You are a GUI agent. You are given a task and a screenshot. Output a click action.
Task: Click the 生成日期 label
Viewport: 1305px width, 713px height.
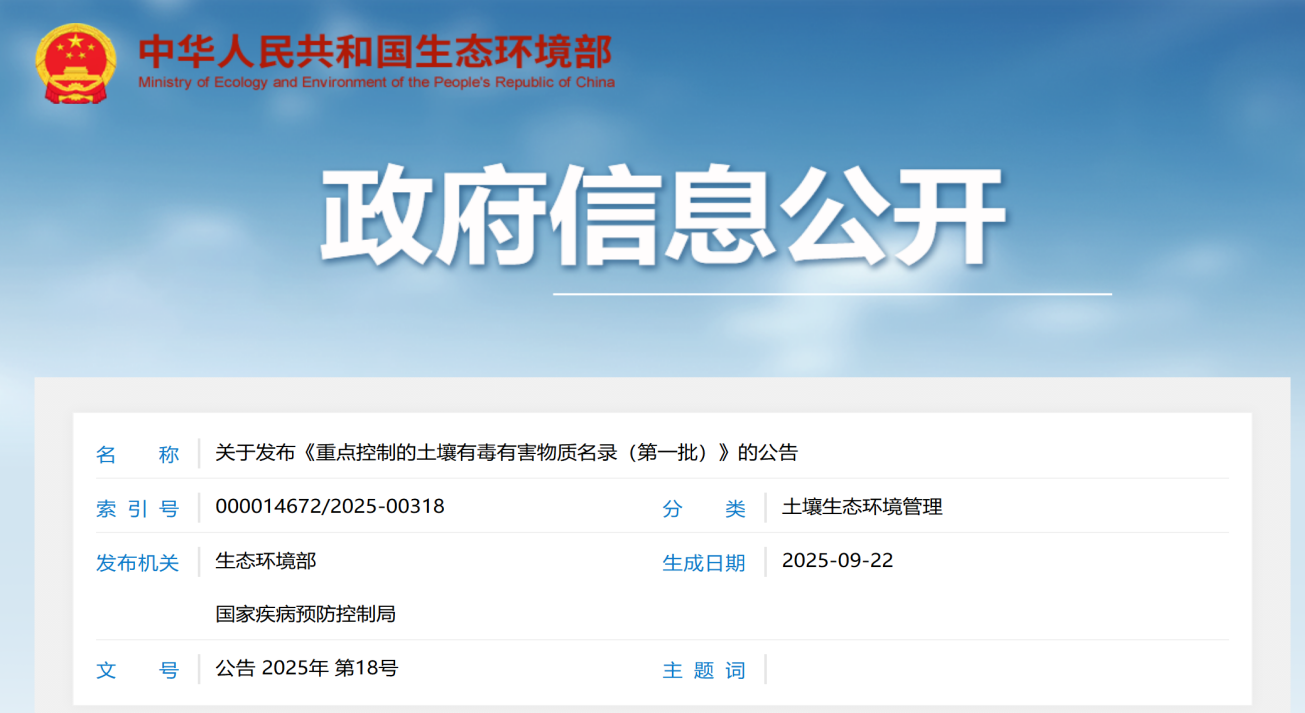click(703, 563)
